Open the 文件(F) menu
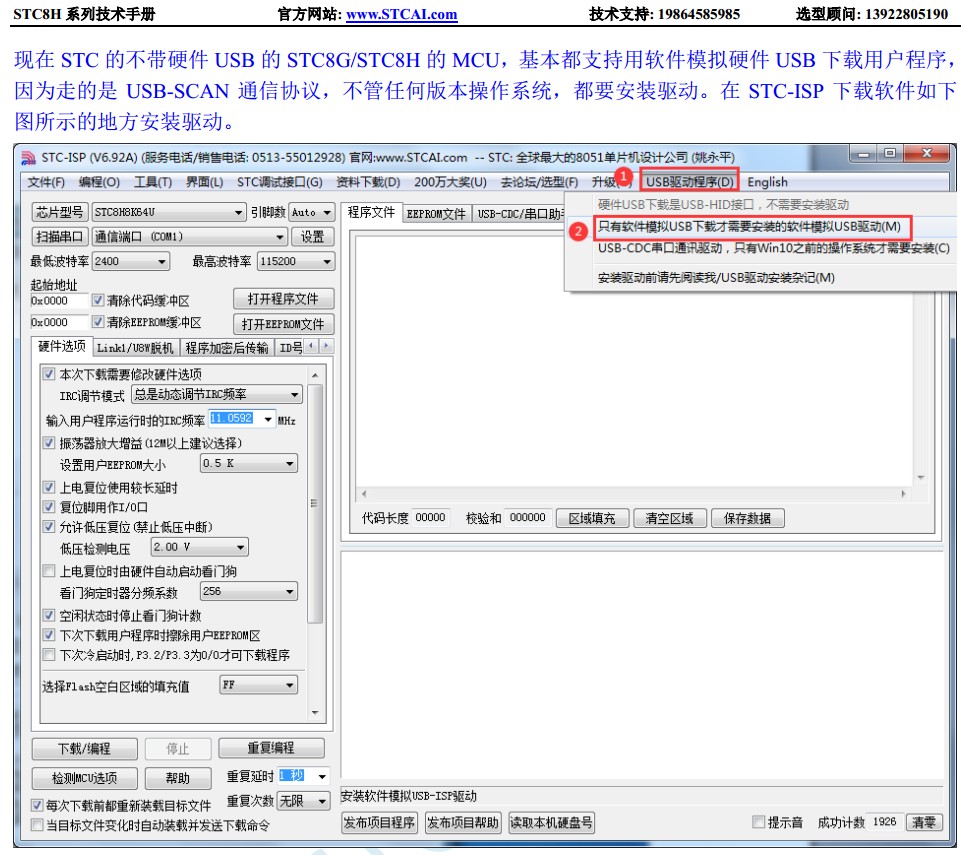 [x=46, y=182]
